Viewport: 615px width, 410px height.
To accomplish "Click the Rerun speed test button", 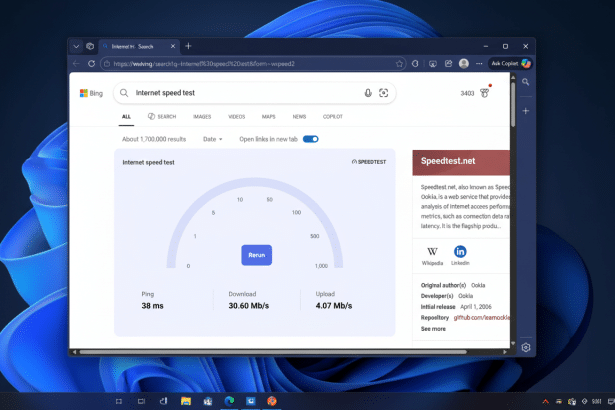I will click(257, 255).
